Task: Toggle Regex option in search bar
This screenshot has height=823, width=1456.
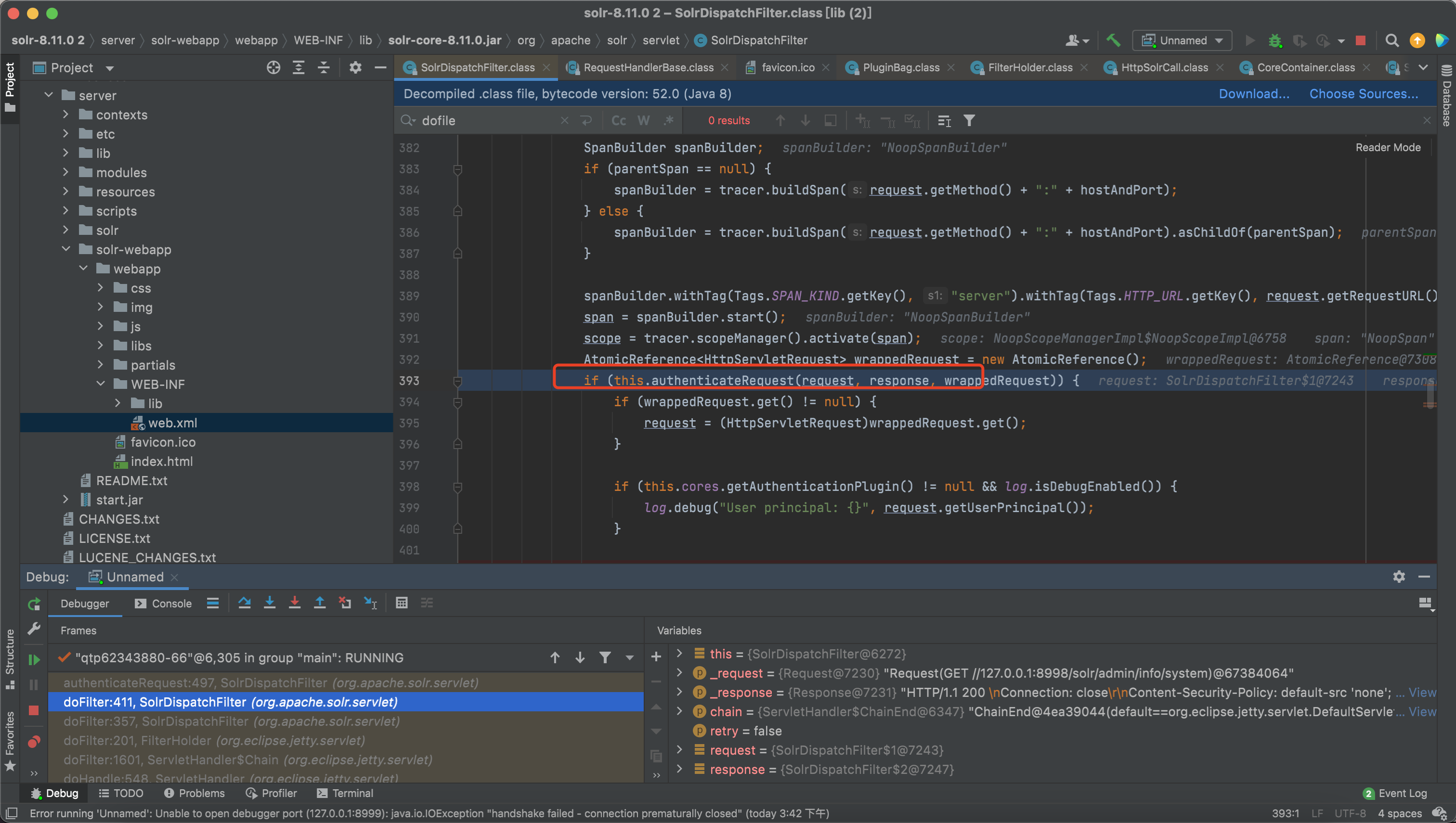Action: 668,120
